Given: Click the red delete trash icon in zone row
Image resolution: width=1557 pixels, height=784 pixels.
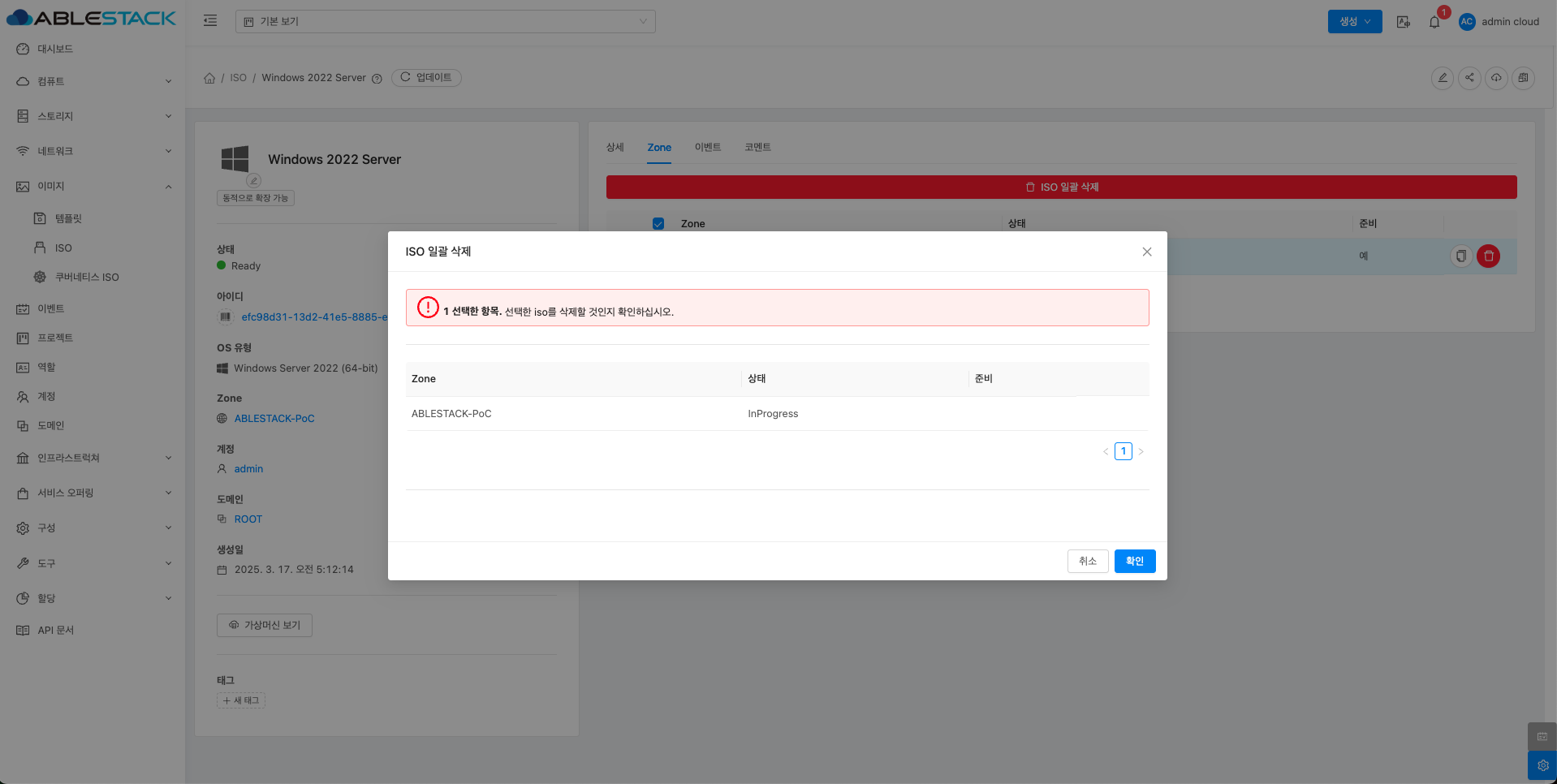Looking at the screenshot, I should point(1488,256).
